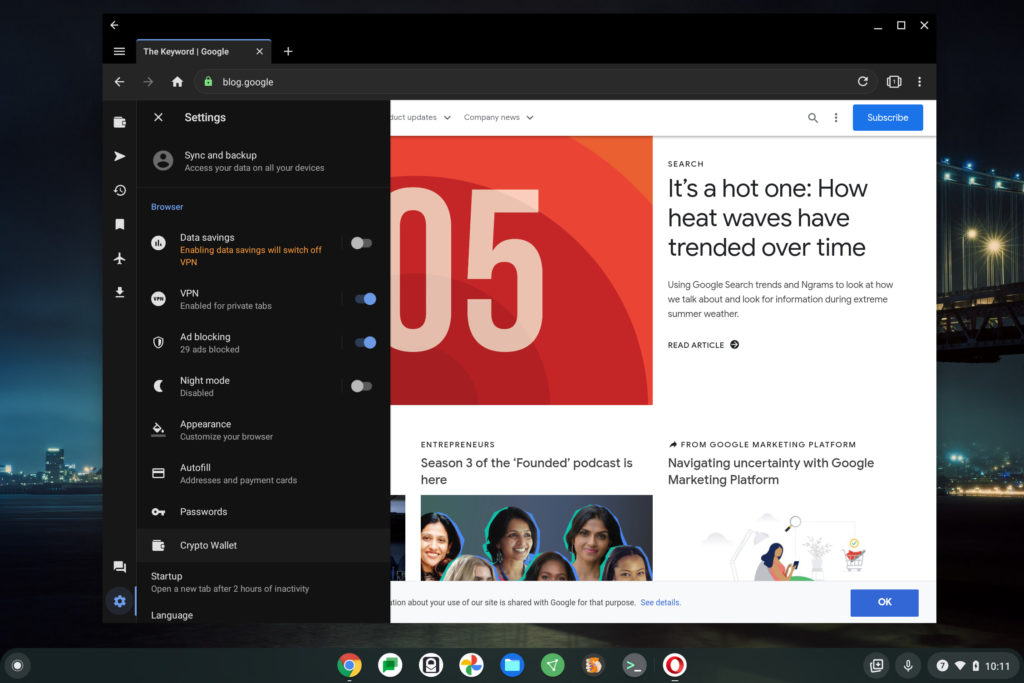
Task: Close the Settings panel
Action: pos(158,118)
